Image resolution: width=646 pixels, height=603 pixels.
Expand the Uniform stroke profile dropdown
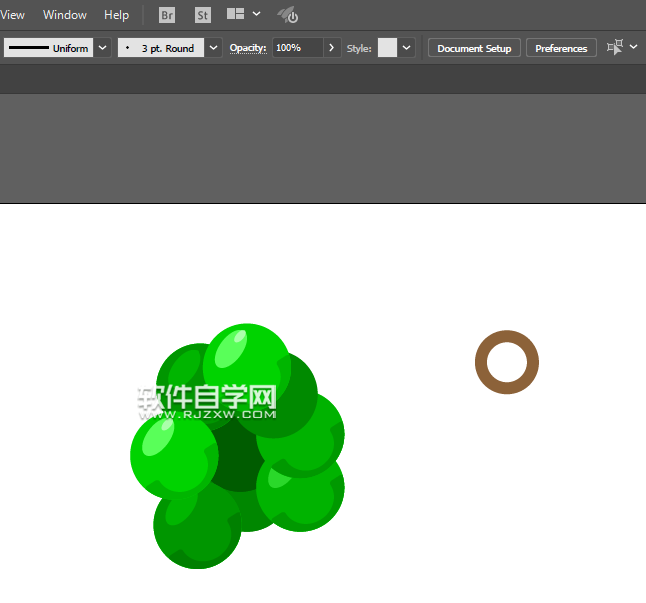102,48
